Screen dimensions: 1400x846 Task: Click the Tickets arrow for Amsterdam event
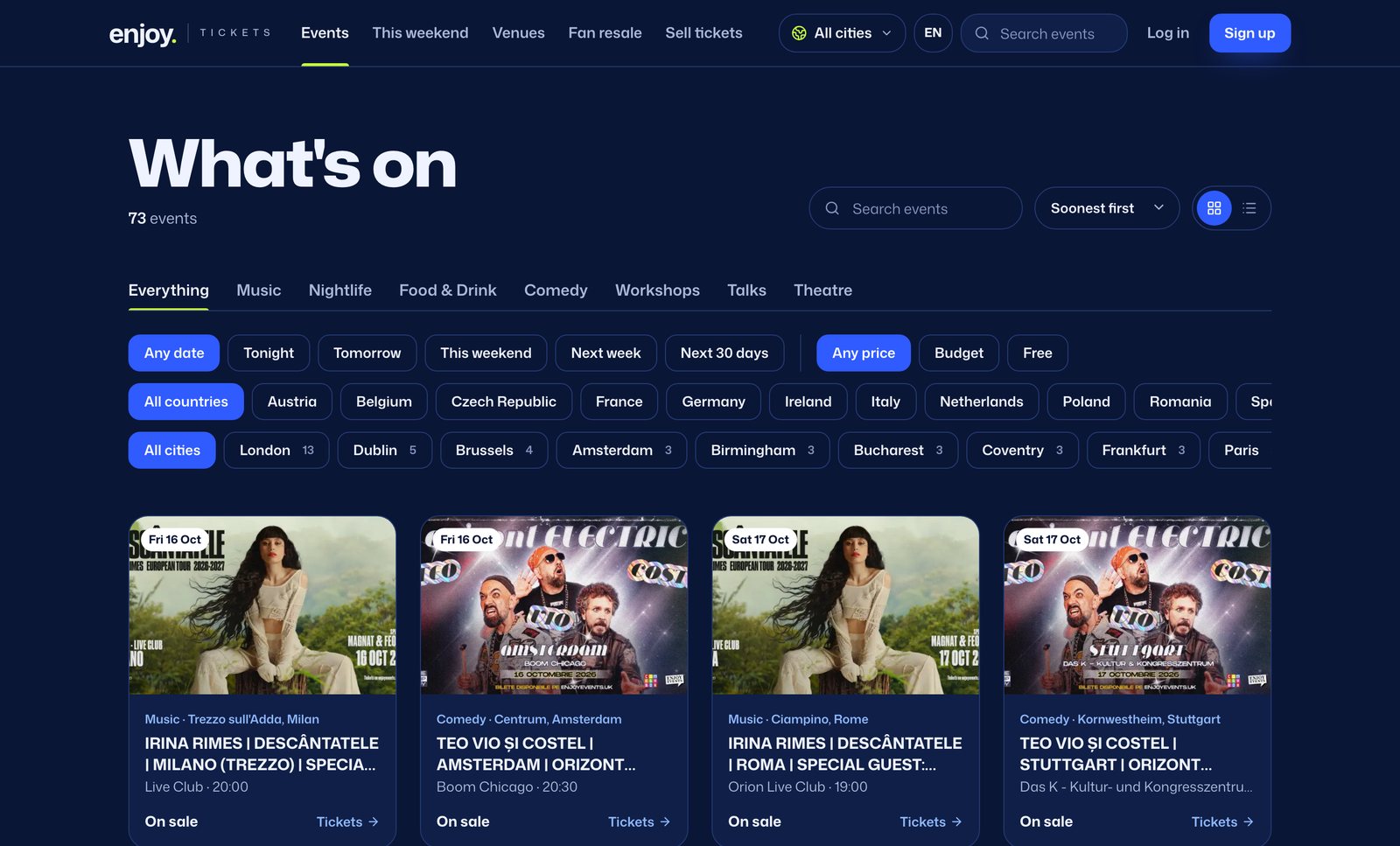point(639,822)
